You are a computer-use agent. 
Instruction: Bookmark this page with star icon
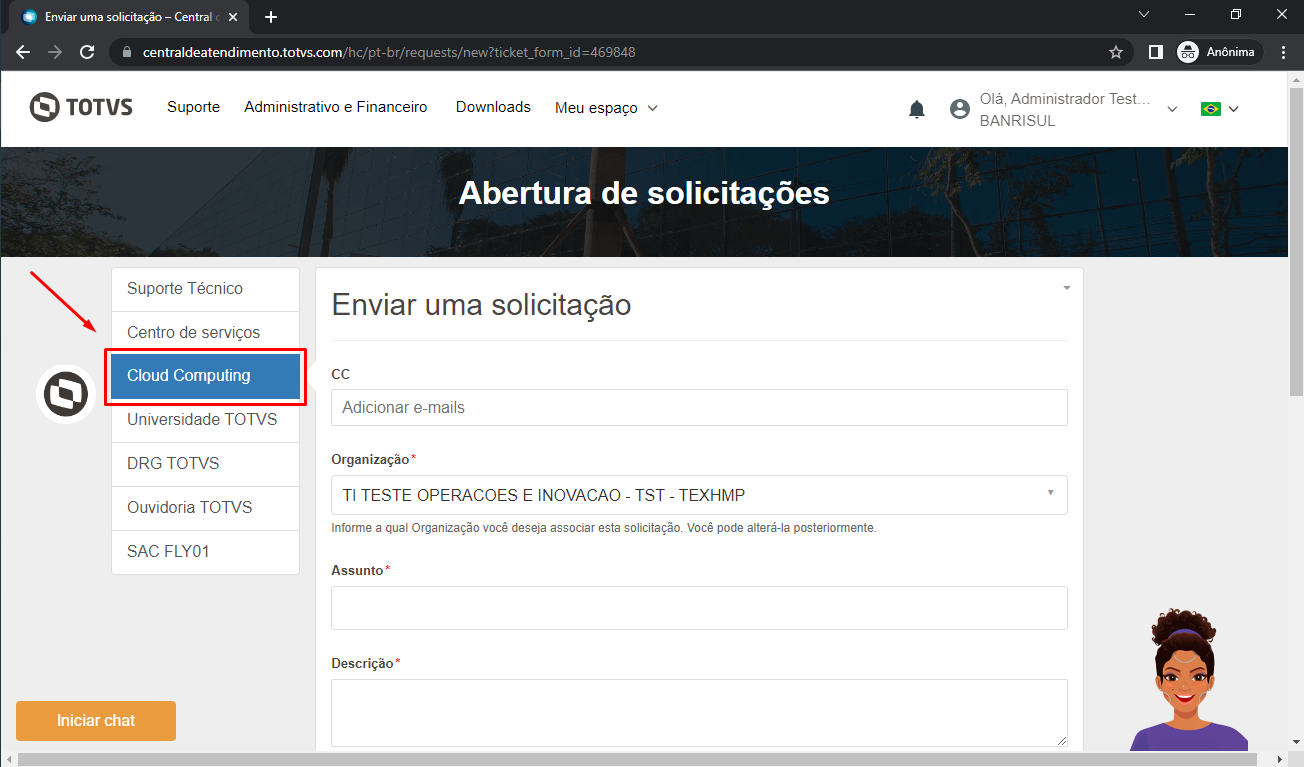pos(1116,52)
